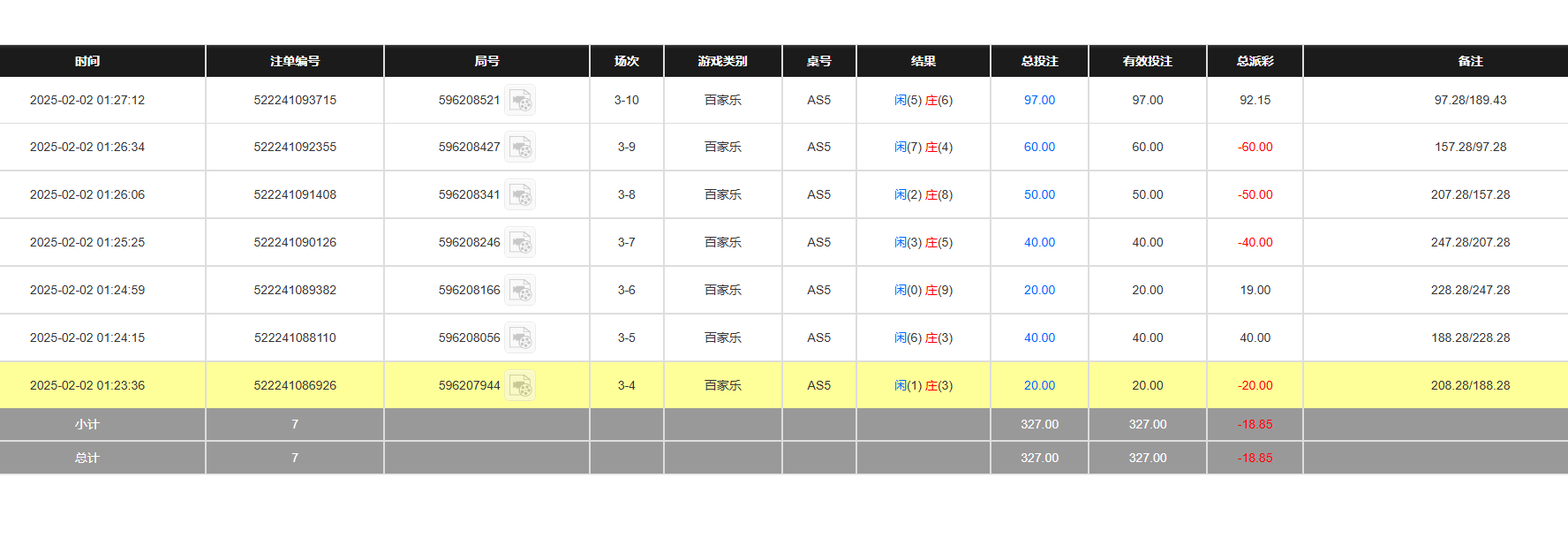Open video replay icon for round 596208056
1568x546 pixels.
click(520, 338)
